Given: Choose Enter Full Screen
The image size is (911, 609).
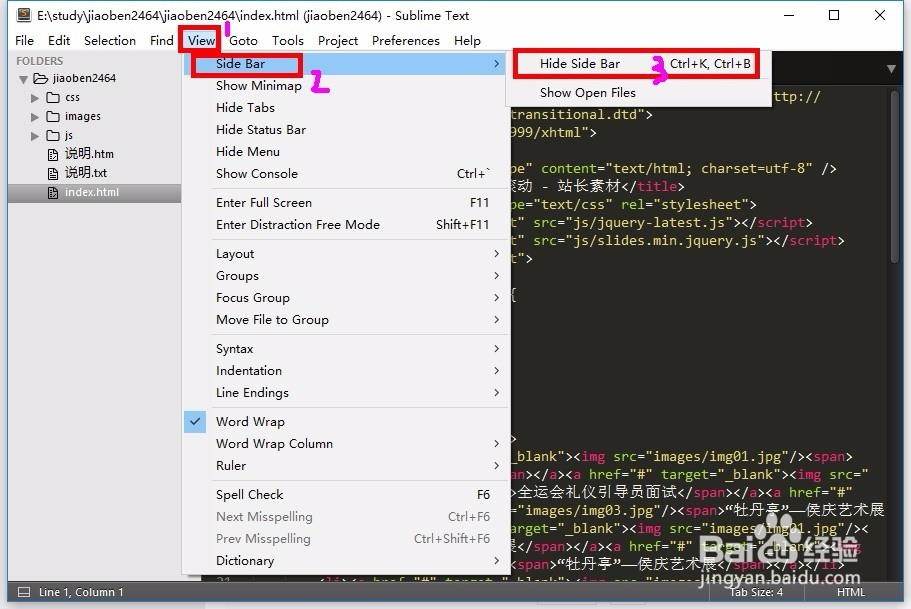Looking at the screenshot, I should point(347,203).
